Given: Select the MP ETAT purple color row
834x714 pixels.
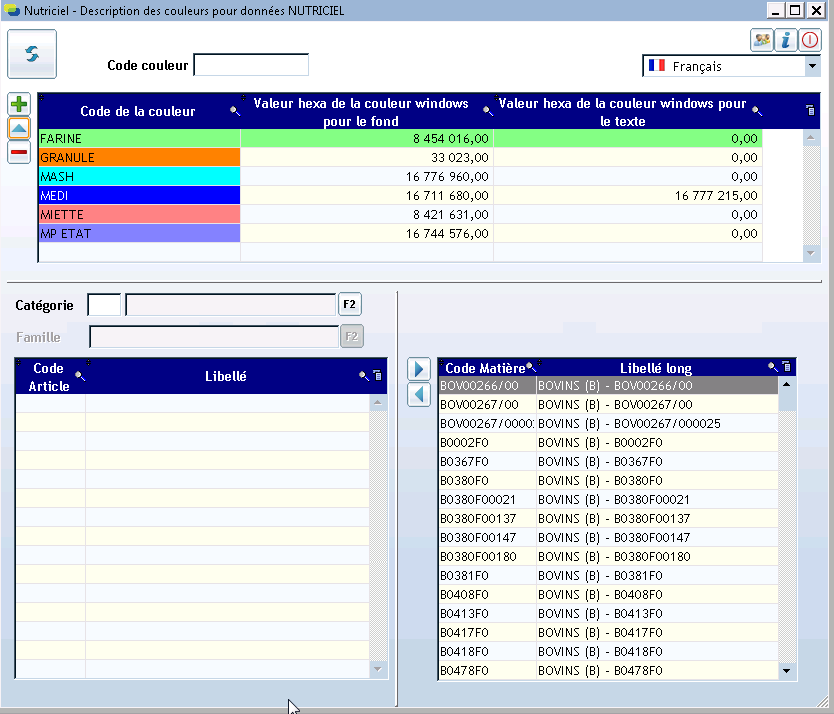Looking at the screenshot, I should click(x=401, y=234).
